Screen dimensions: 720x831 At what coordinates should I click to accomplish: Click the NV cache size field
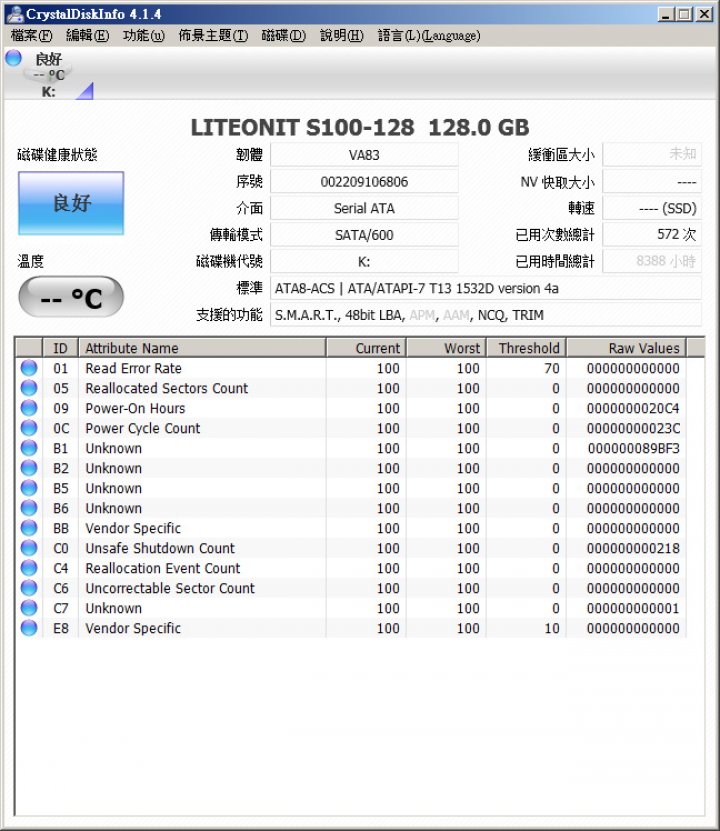652,181
